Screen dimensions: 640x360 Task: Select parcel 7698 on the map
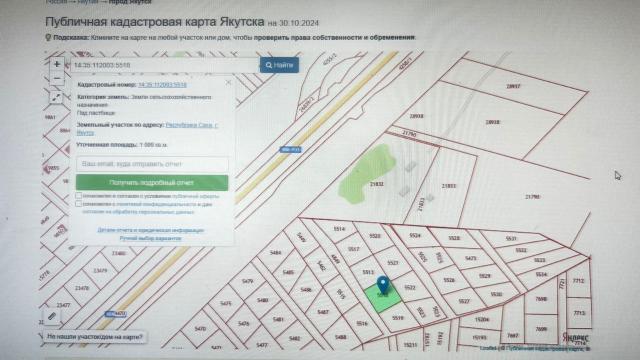541,299
